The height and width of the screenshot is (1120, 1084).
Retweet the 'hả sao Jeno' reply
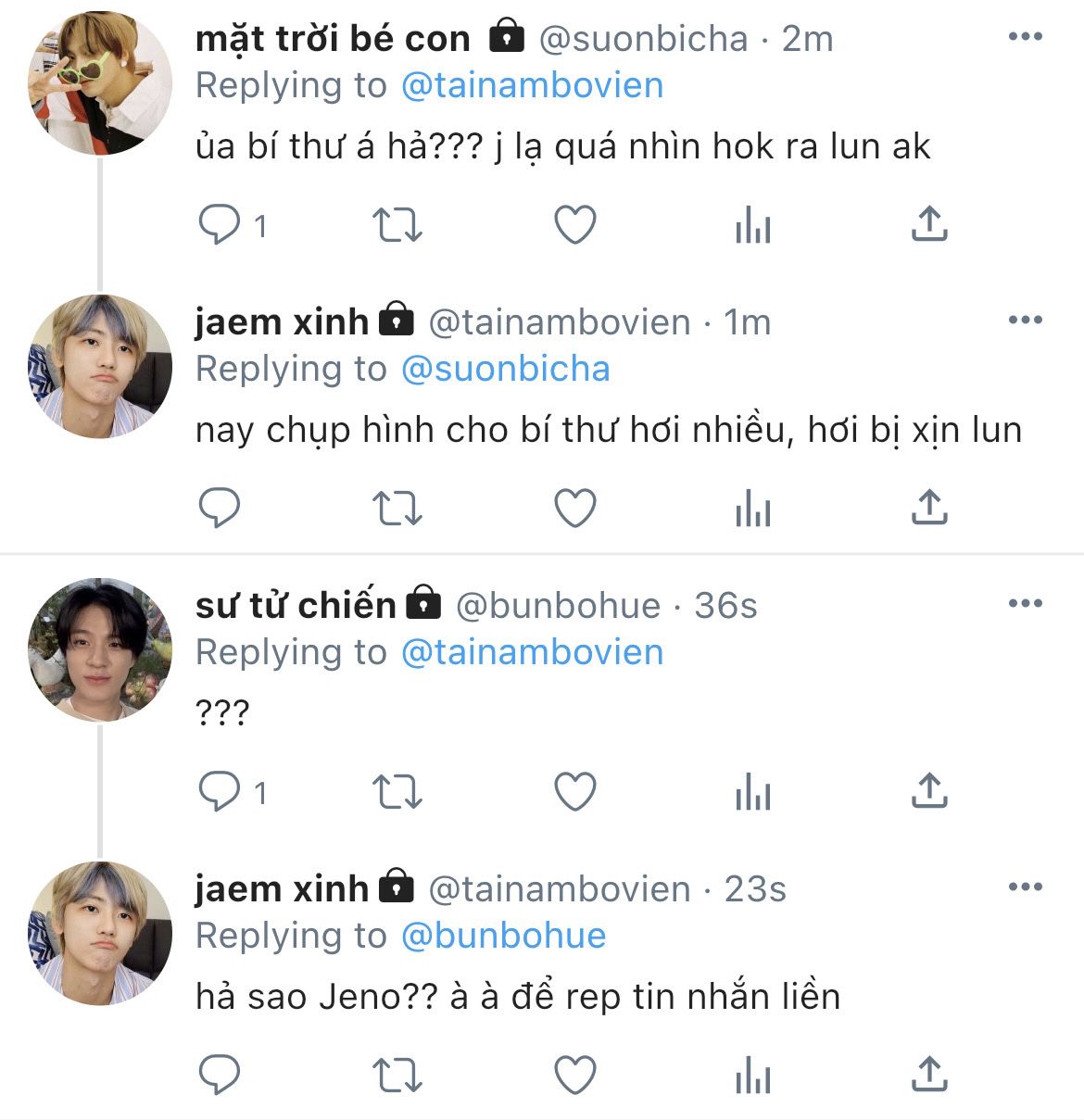click(397, 1076)
